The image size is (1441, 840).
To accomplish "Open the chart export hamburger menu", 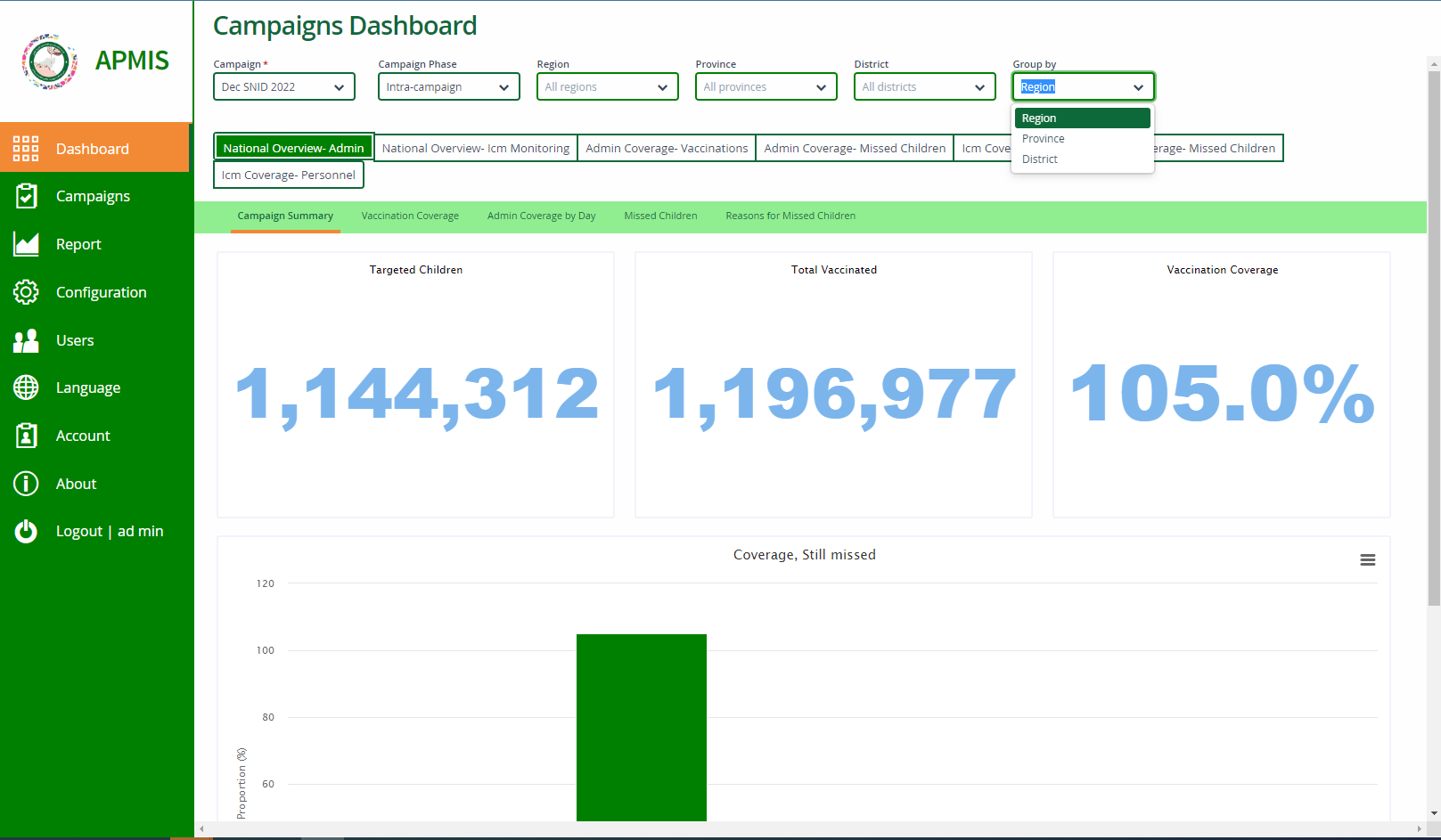I will [x=1368, y=559].
